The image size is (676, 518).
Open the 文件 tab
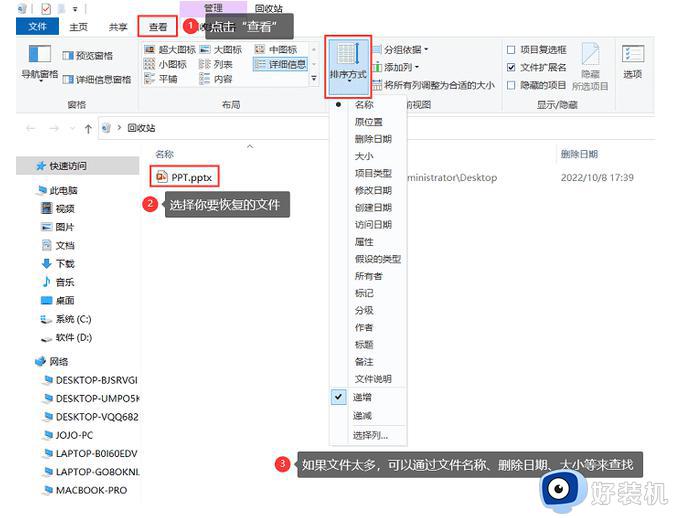[37, 27]
